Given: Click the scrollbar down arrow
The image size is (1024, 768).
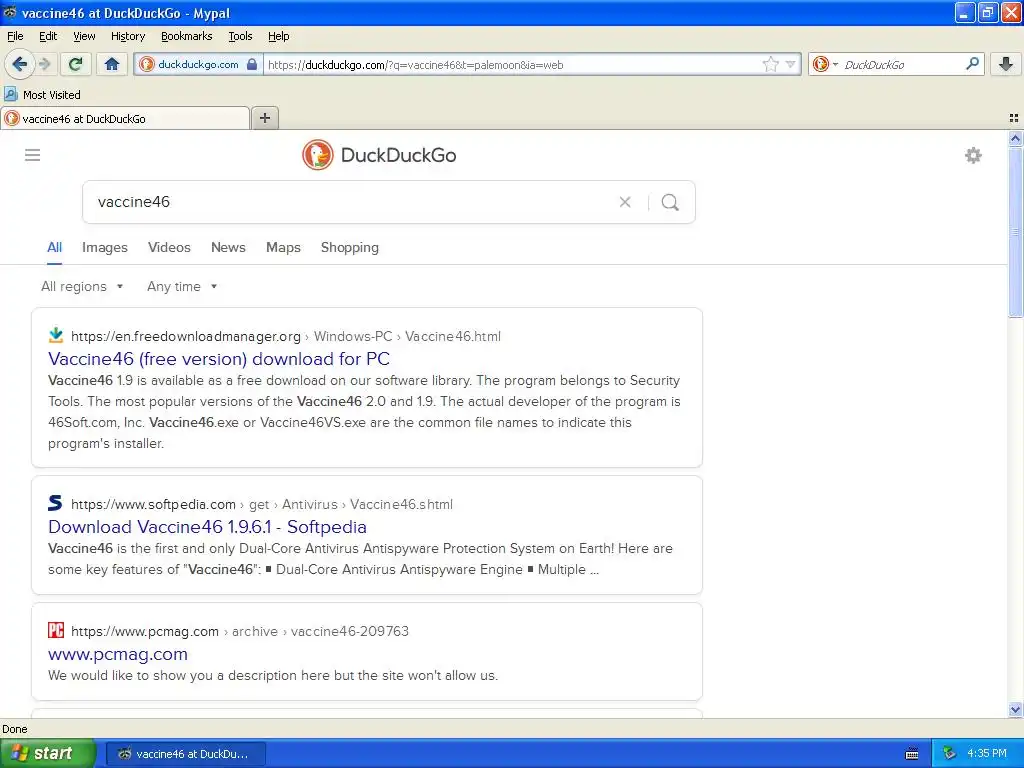Looking at the screenshot, I should (1015, 709).
